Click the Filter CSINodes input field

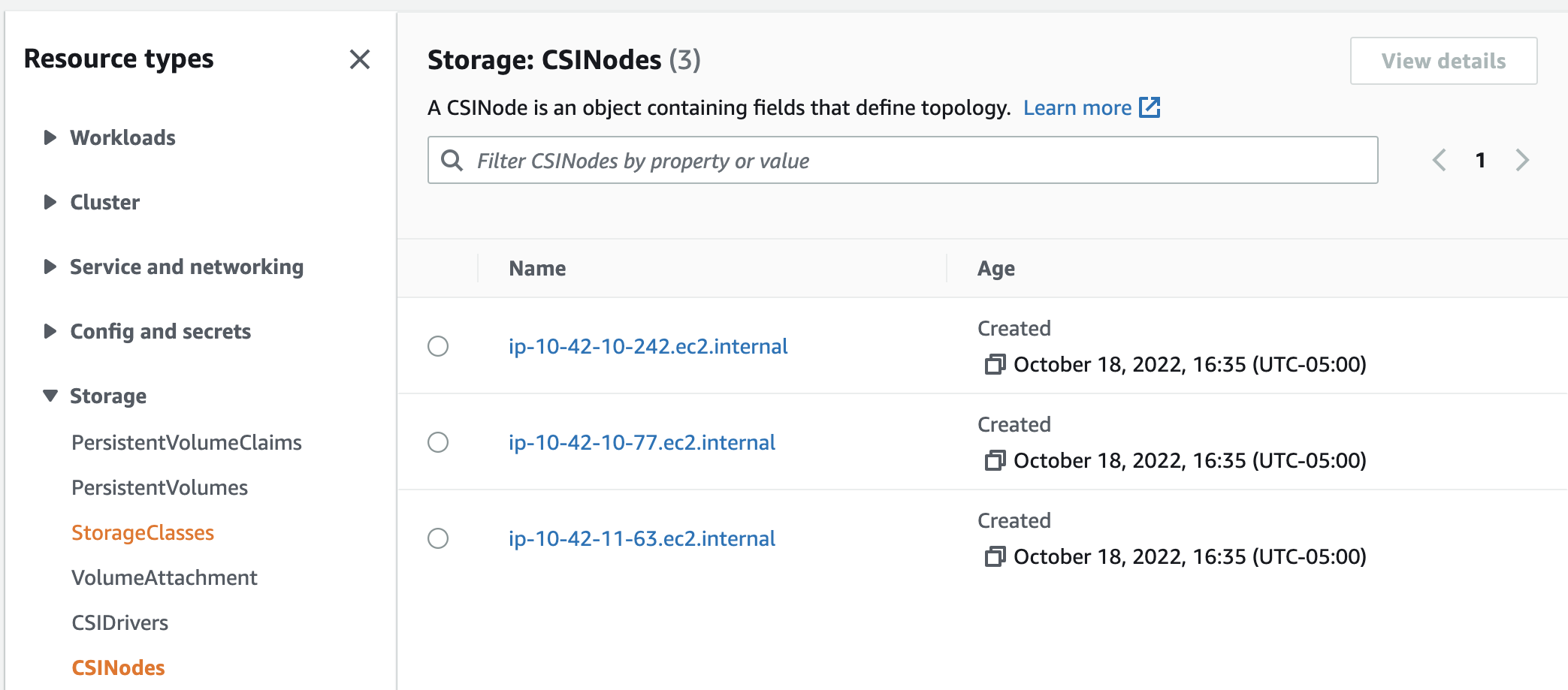pos(902,160)
